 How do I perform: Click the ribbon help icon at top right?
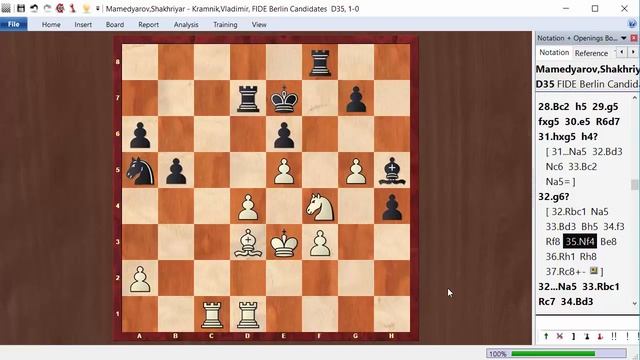click(632, 24)
